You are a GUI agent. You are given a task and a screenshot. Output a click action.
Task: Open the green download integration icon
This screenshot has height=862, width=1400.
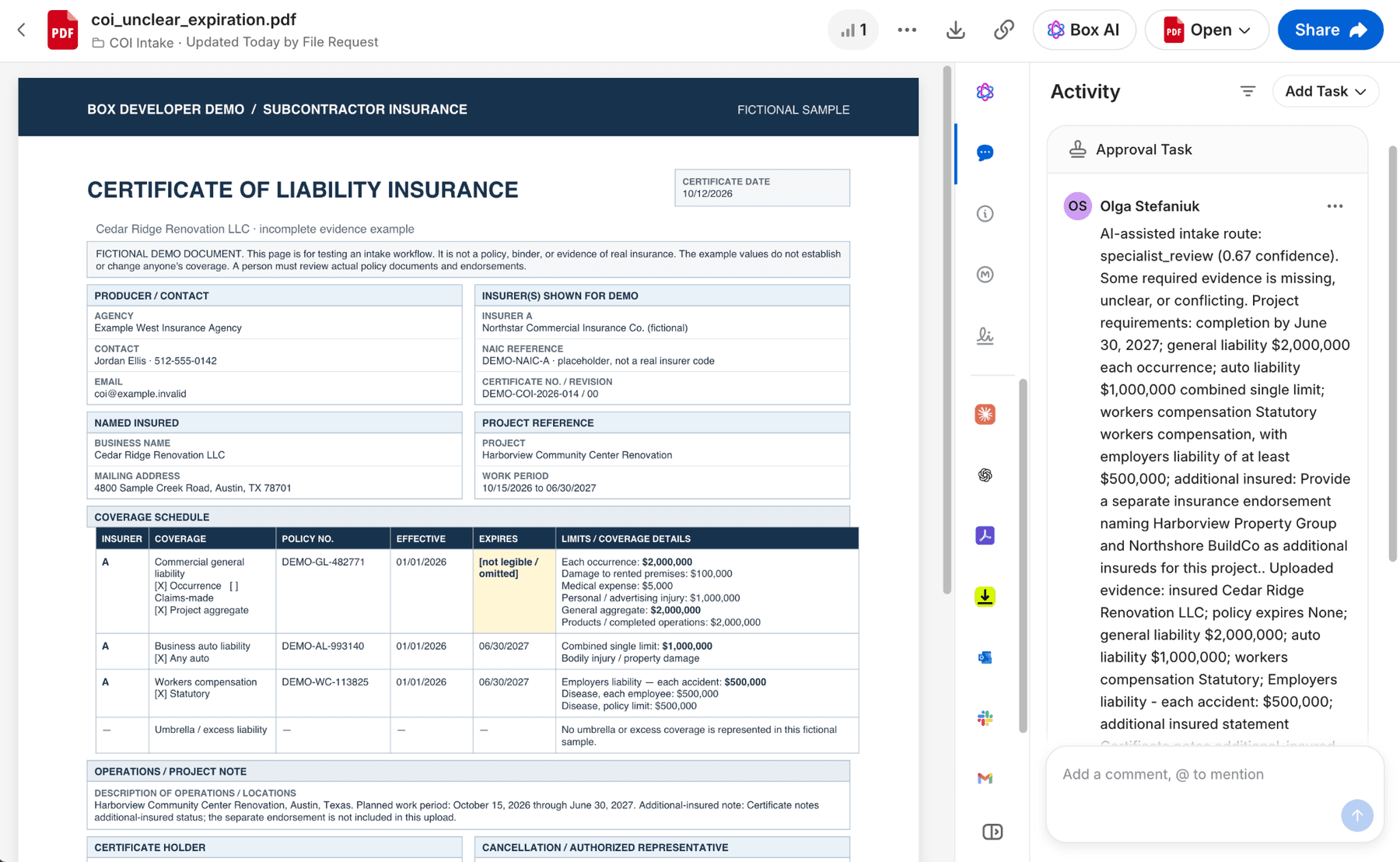coord(985,596)
